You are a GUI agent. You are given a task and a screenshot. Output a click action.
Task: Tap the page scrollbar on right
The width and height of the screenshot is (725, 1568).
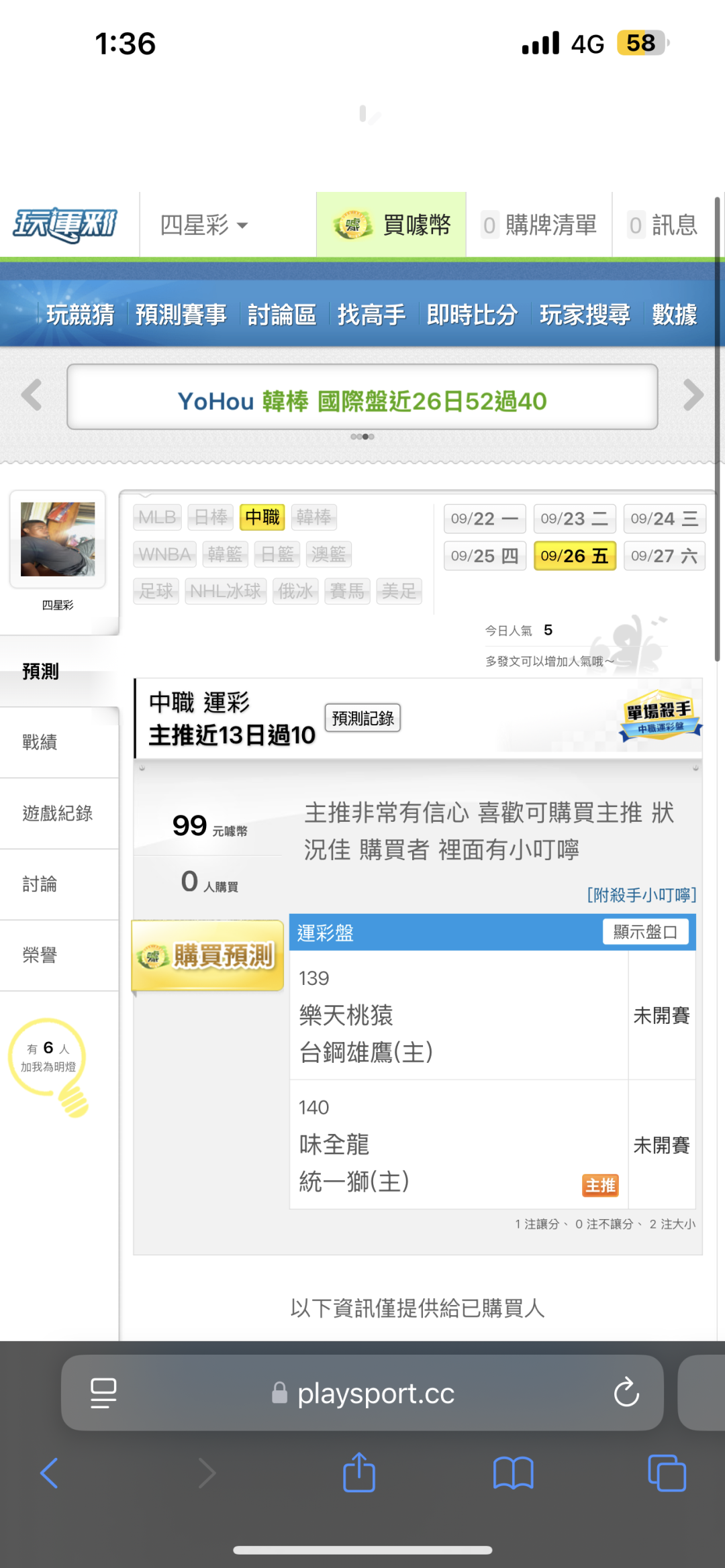tap(717, 429)
